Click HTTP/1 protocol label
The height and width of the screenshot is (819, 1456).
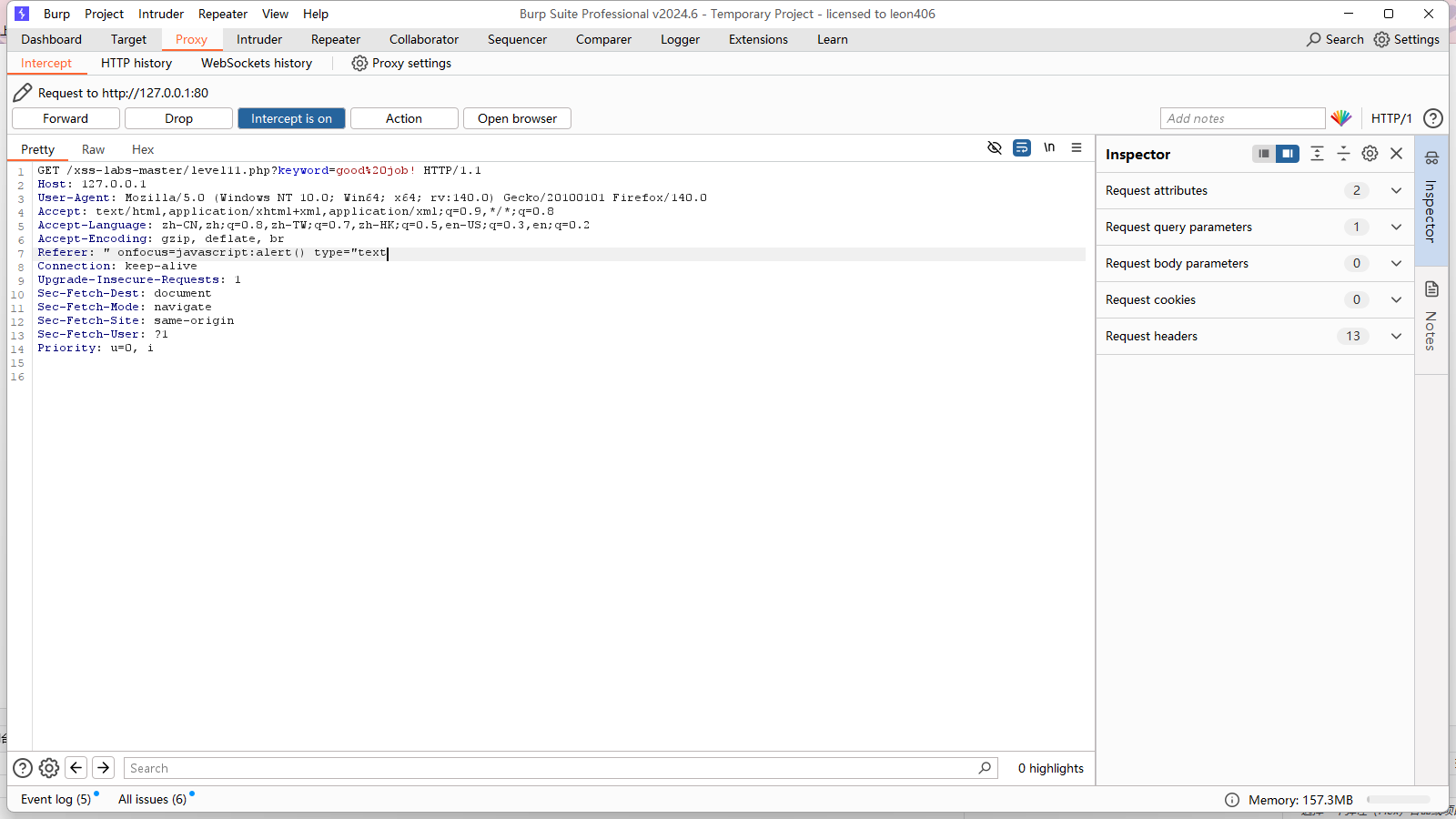[1391, 118]
